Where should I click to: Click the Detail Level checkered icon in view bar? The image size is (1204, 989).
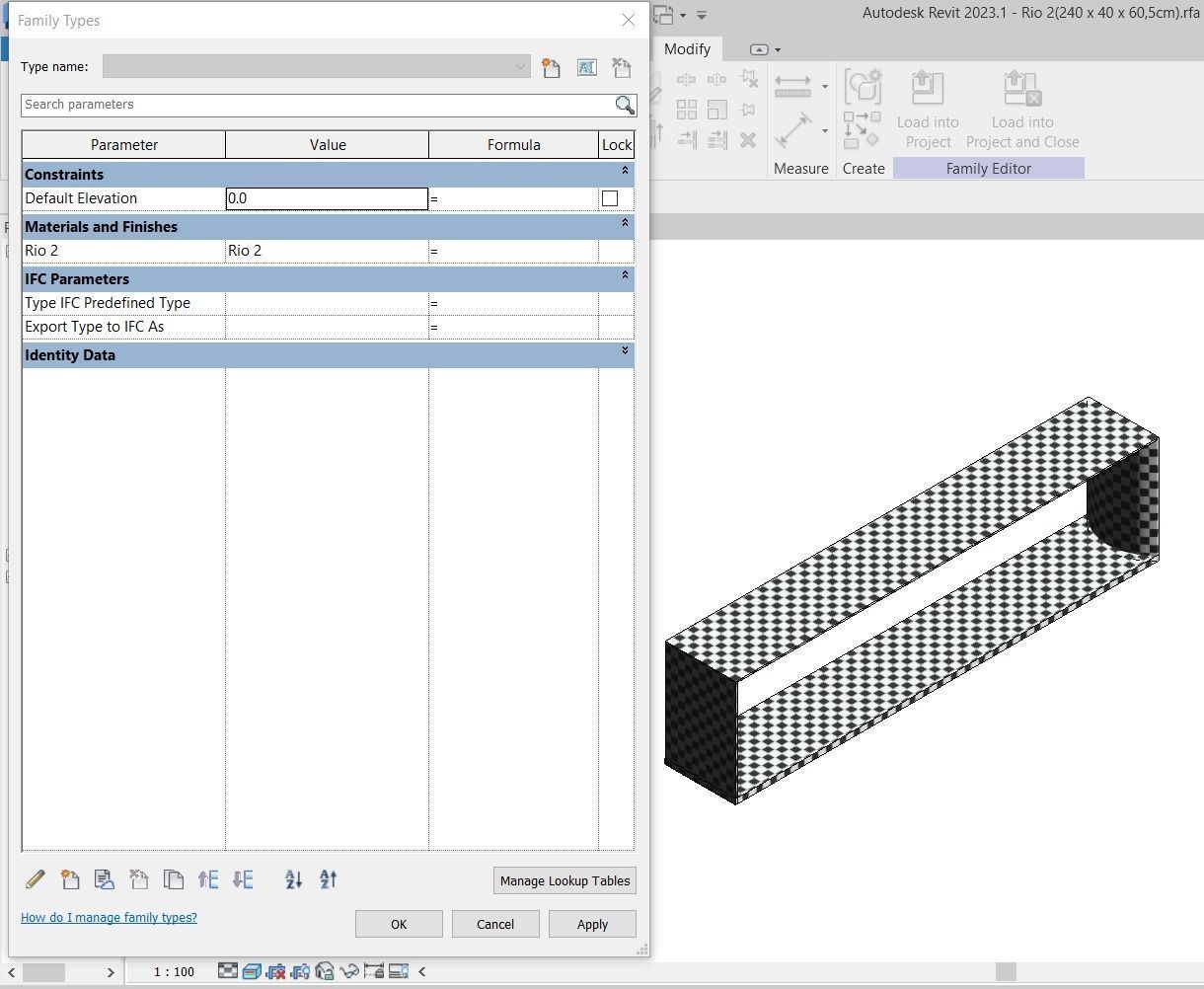[x=228, y=971]
